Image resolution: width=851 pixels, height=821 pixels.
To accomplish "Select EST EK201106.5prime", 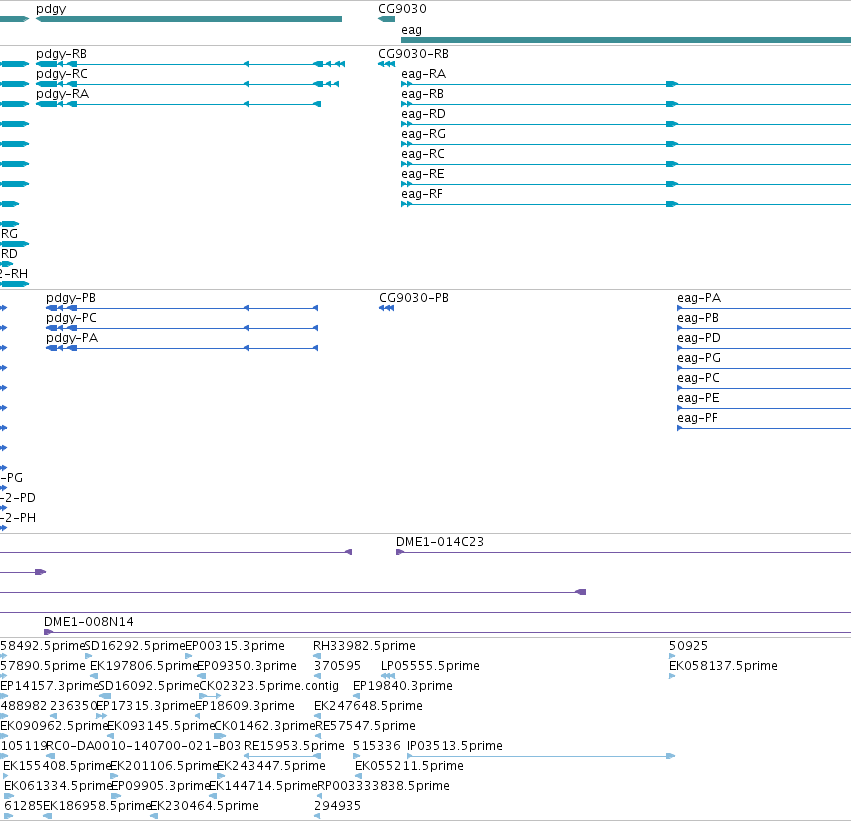I will (164, 766).
